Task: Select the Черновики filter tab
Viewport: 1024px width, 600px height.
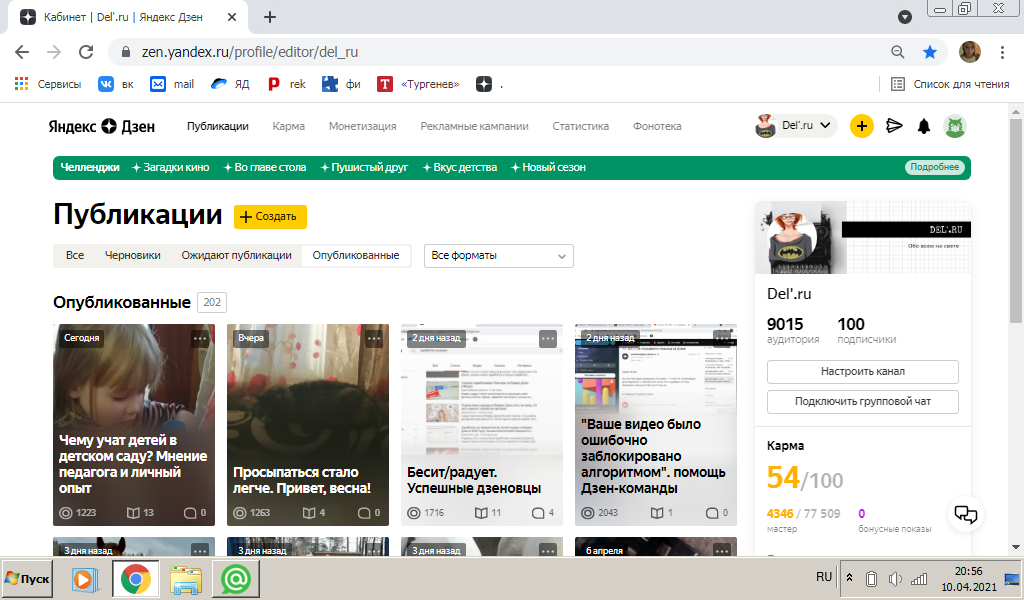Action: click(x=133, y=255)
